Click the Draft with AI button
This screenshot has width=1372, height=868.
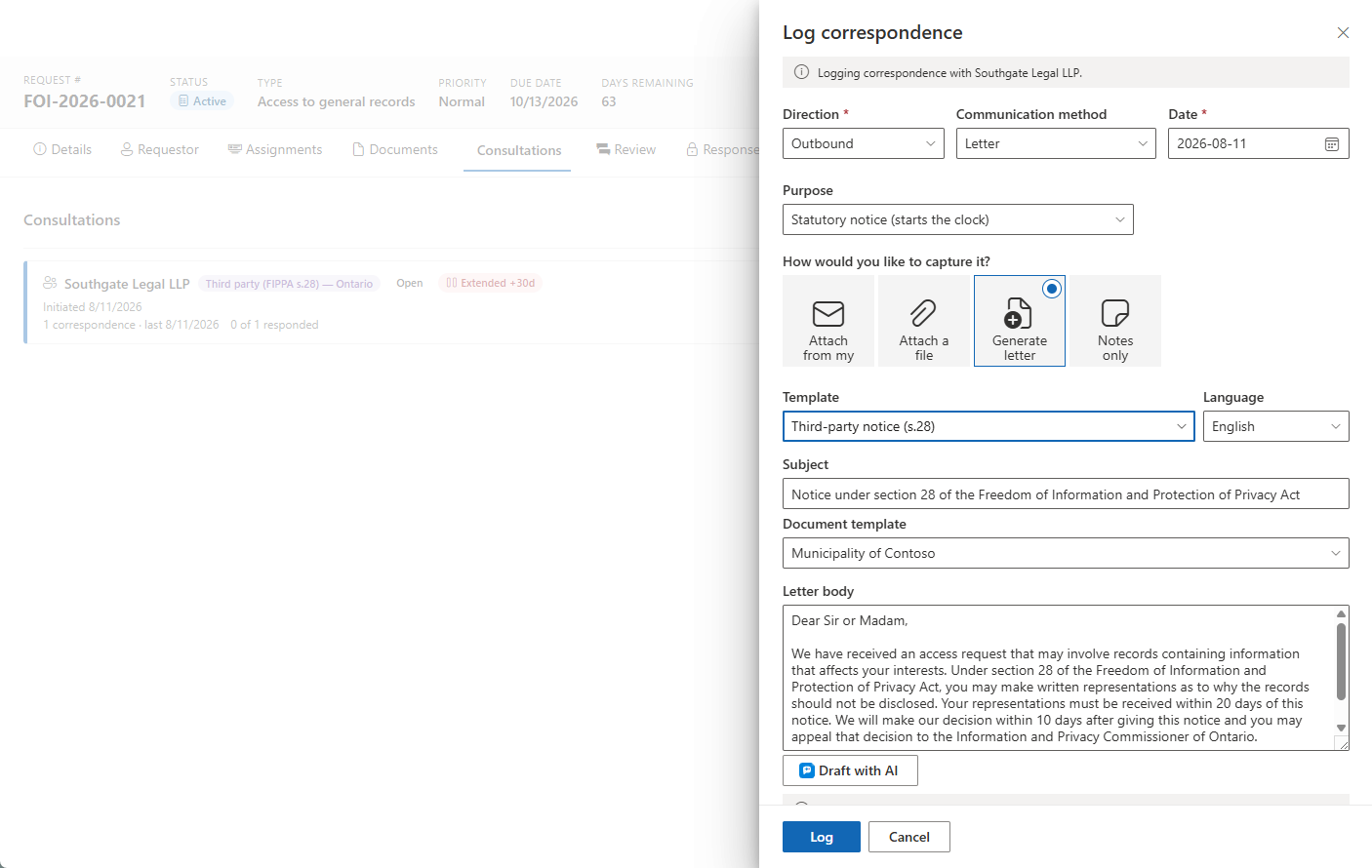coord(850,770)
